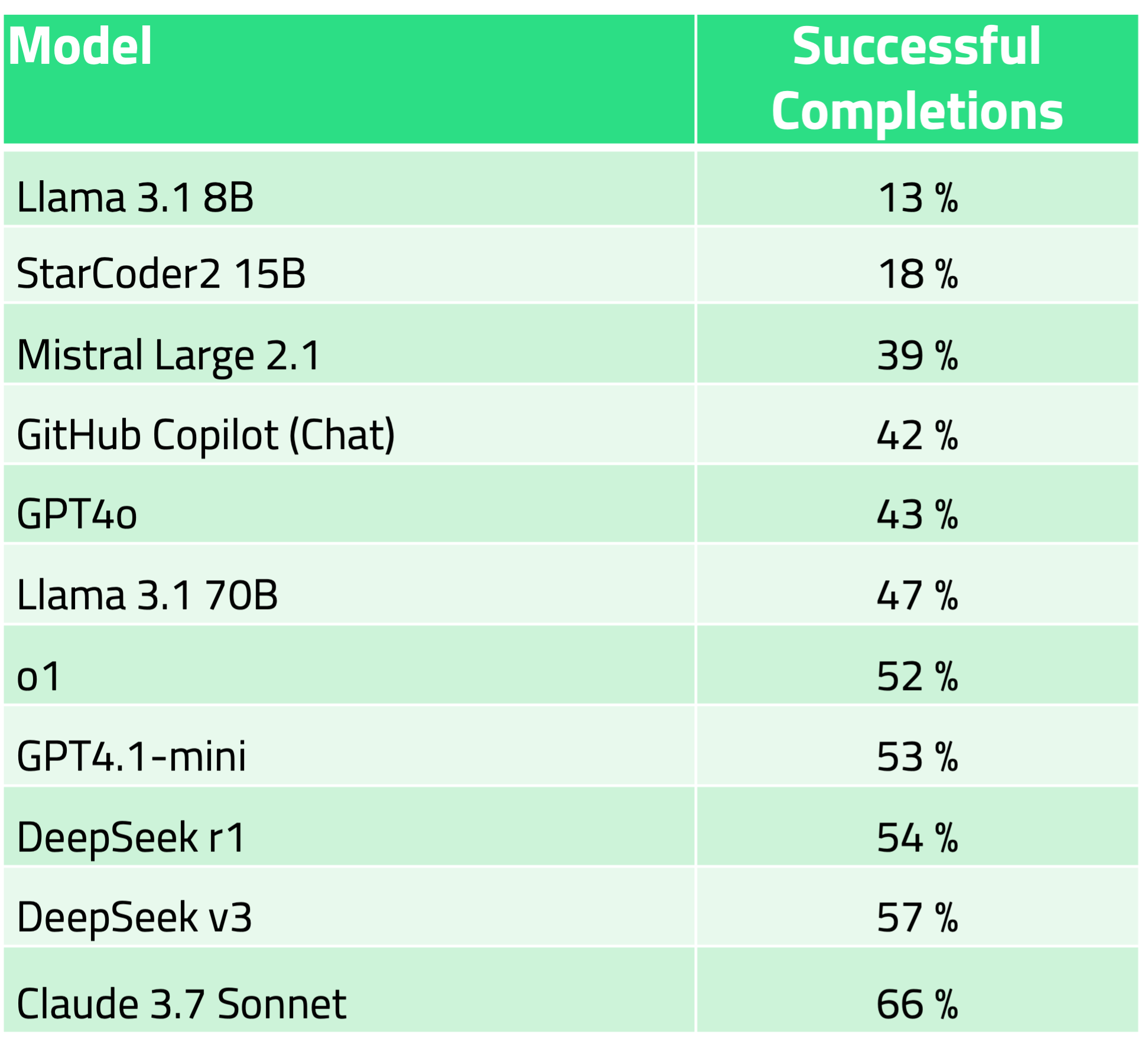Select the GitHub Copilot (Chat) cell
The image size is (1148, 1064).
pos(206,435)
